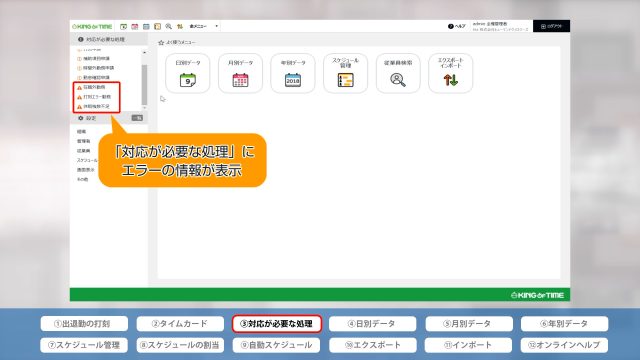Open the schedule management icon in the top toolbar
Screen dimensions: 640x360
pos(158,27)
